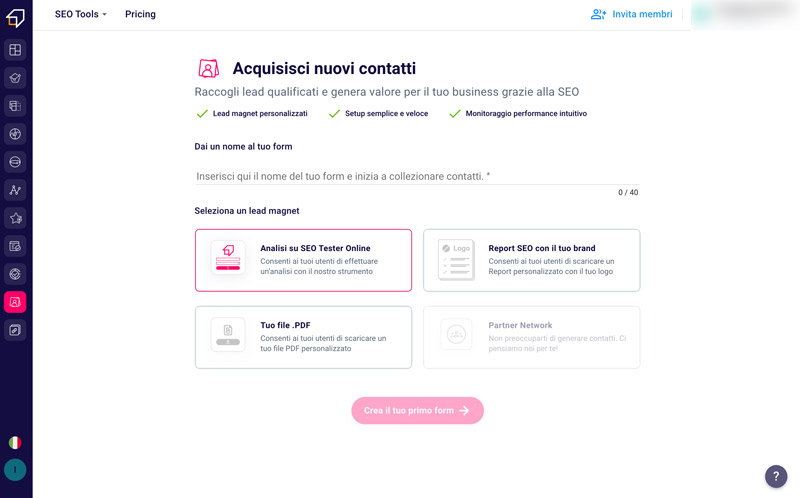Screen dimensions: 800x498
Task: Click the form name input field
Action: pyautogui.click(x=417, y=176)
